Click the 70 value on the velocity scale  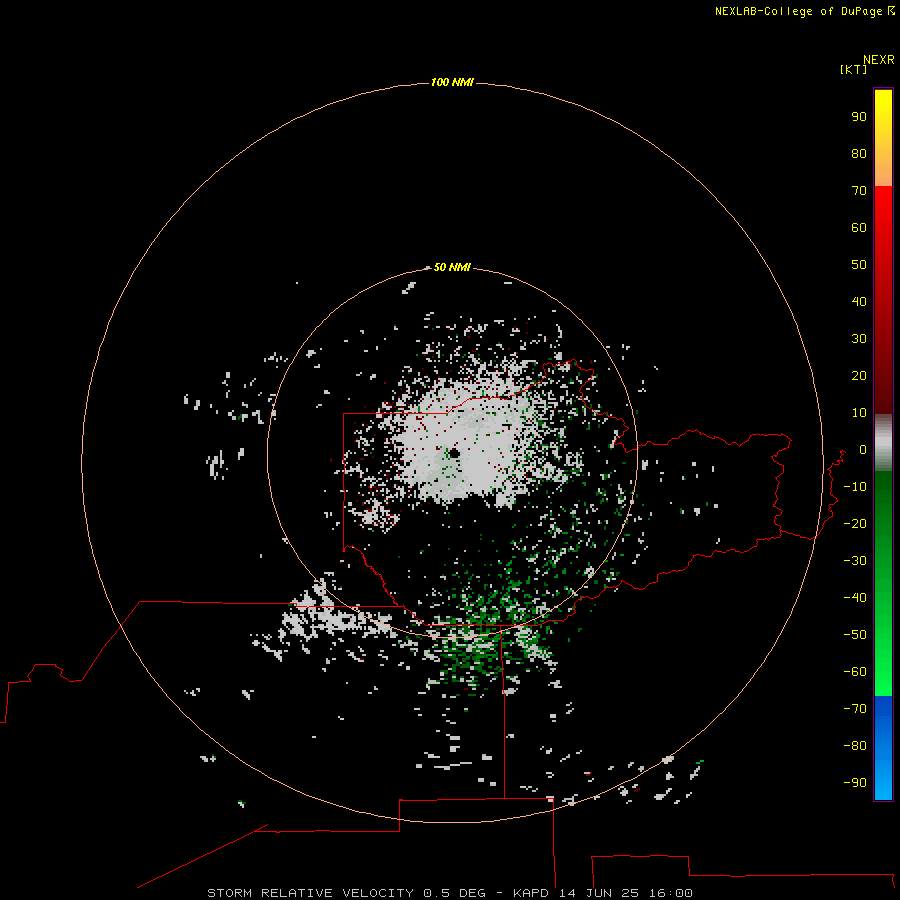859,191
